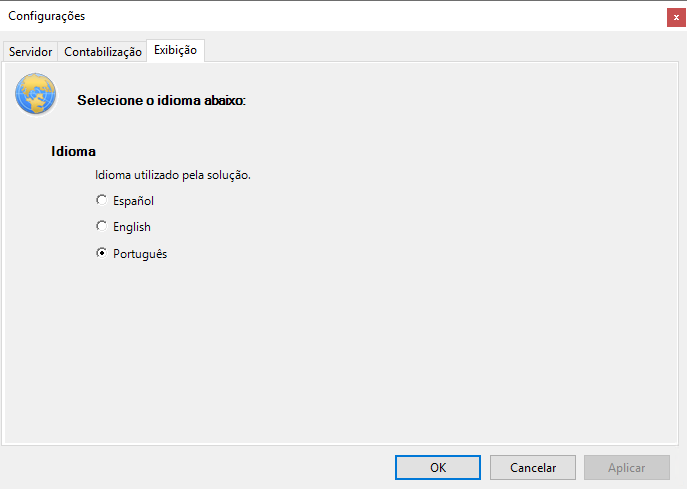687x489 pixels.
Task: Click blank tab strip area right of Exibição
Action: pyautogui.click(x=440, y=51)
